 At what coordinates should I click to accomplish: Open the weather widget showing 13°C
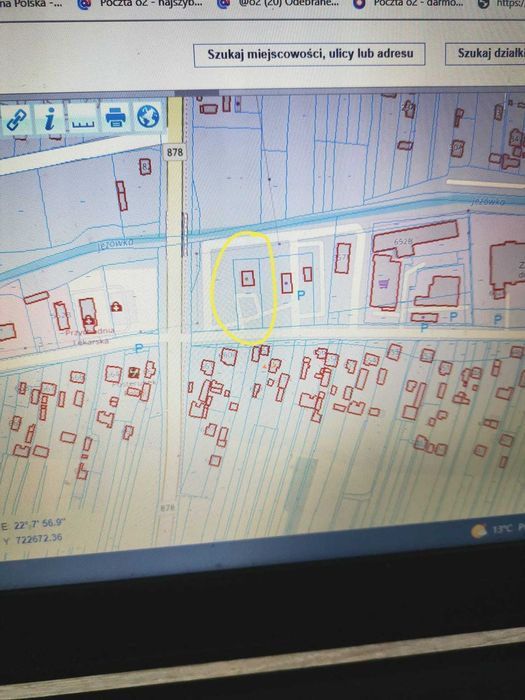coord(496,529)
